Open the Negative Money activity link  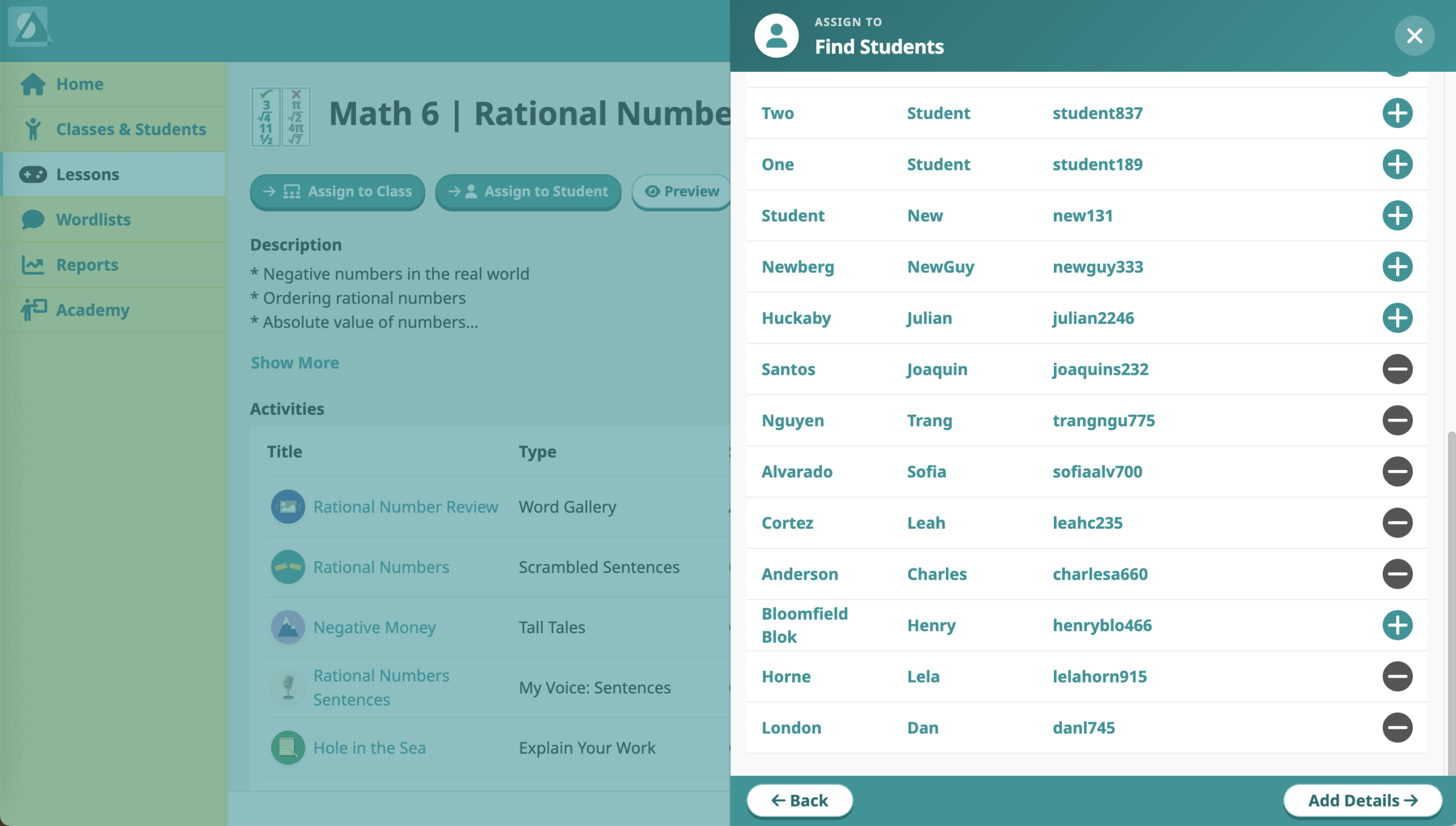[x=374, y=627]
